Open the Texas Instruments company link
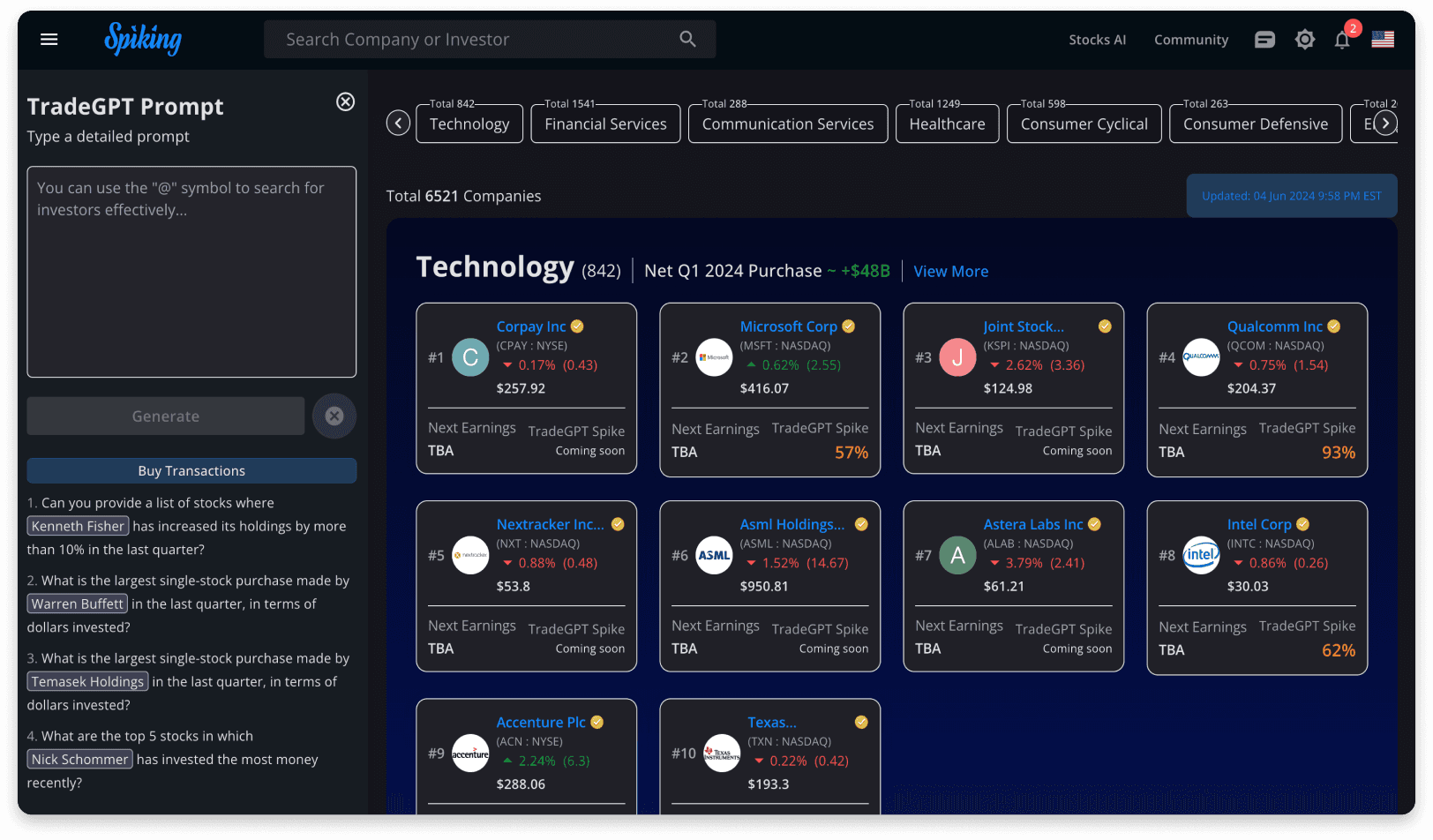 pyautogui.click(x=772, y=722)
